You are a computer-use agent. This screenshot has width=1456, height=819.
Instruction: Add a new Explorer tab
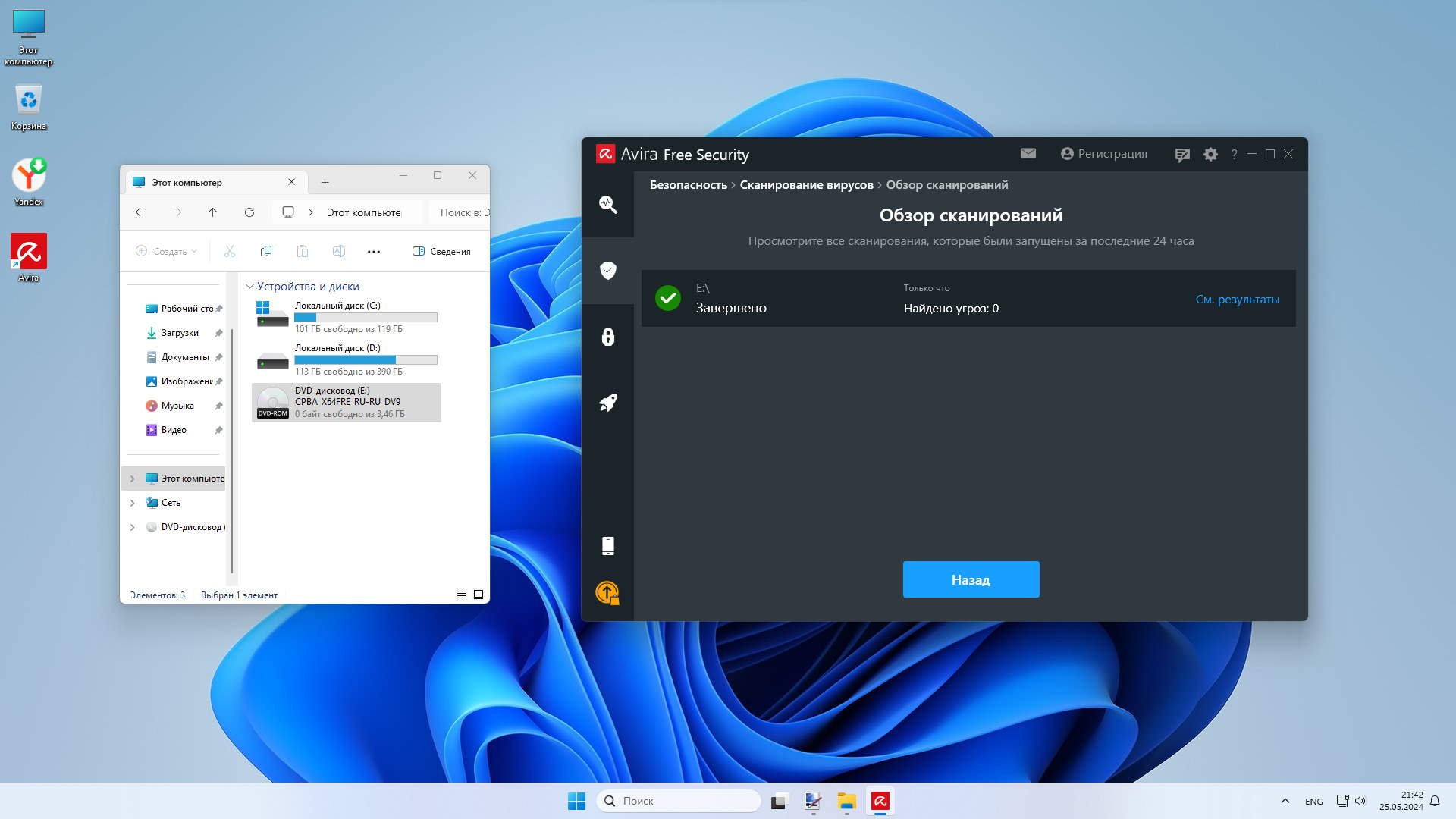coord(325,183)
